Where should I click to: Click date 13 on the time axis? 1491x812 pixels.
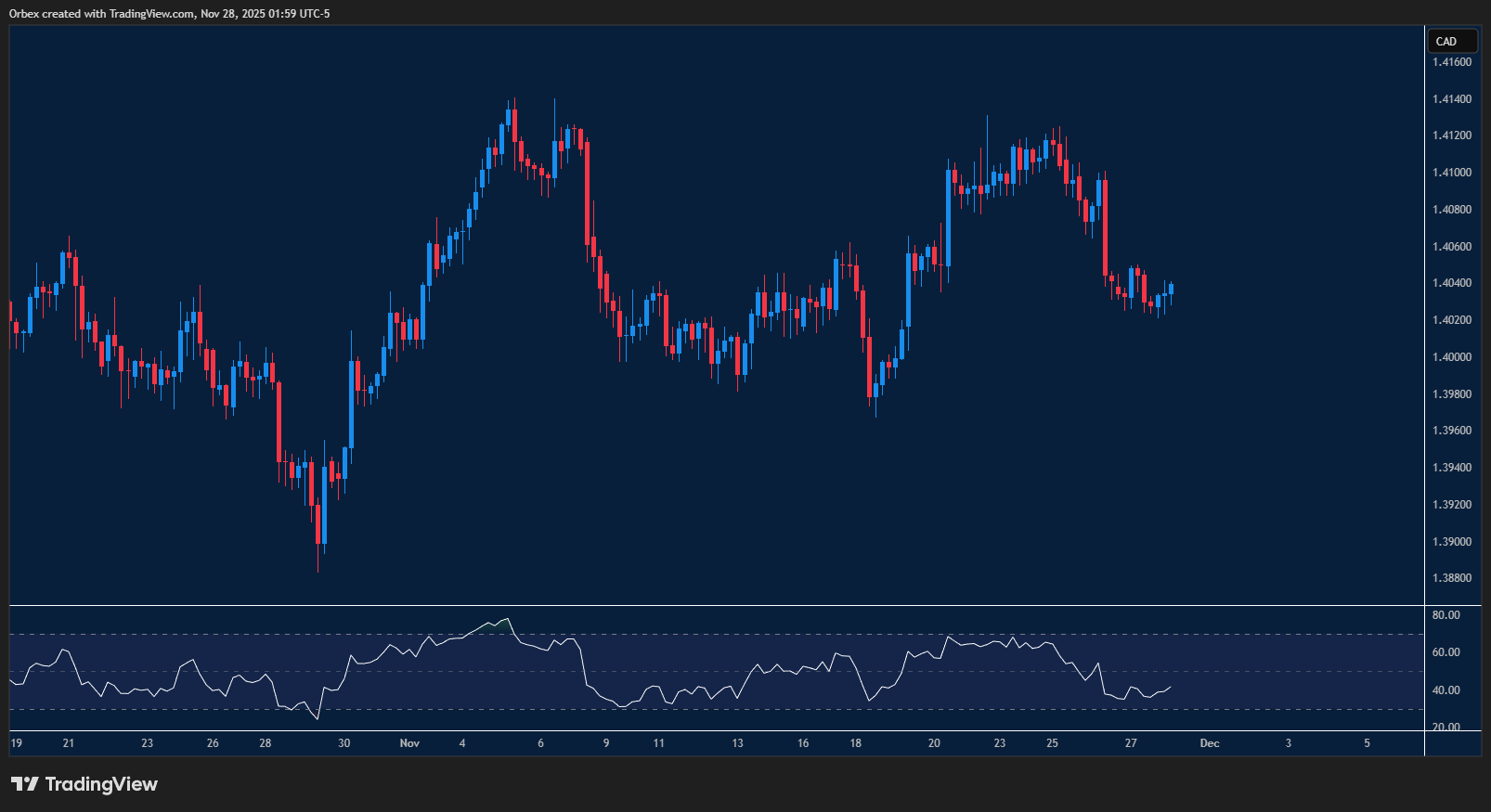click(x=737, y=743)
